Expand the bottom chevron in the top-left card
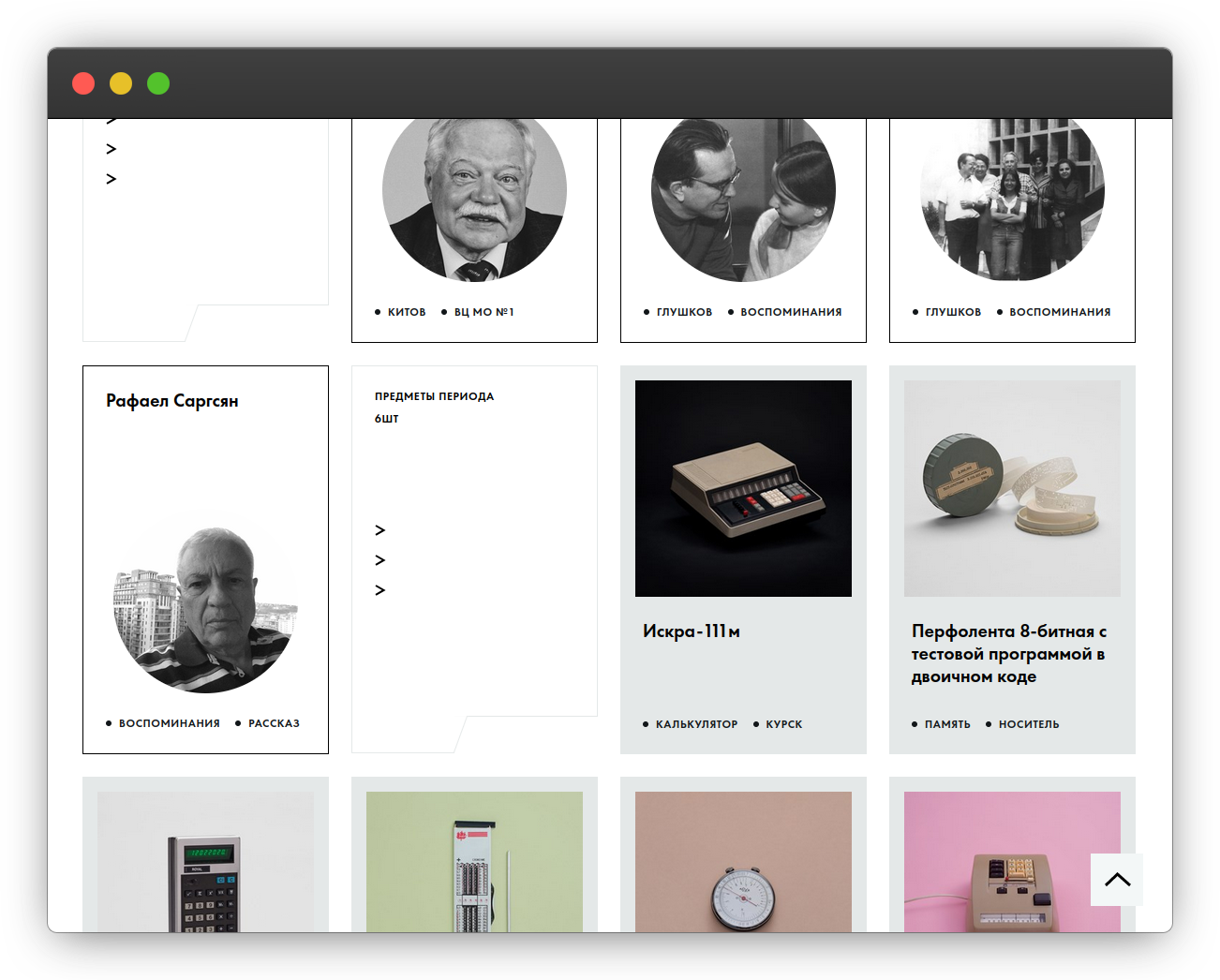The width and height of the screenshot is (1220, 980). point(111,178)
